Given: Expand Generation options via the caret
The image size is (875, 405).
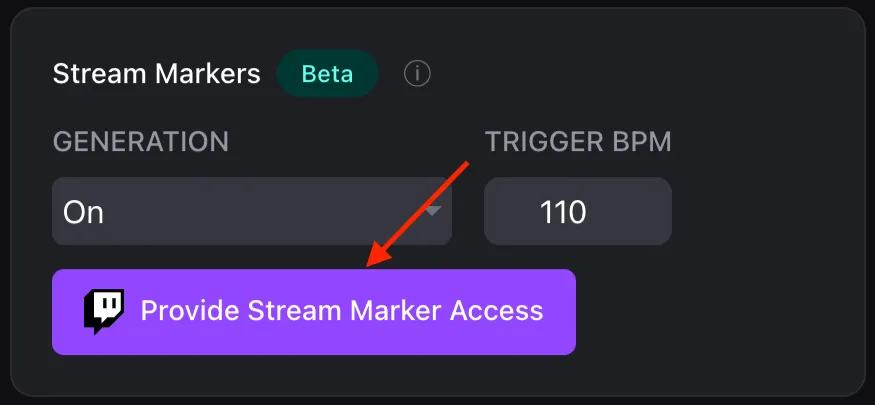Looking at the screenshot, I should pos(434,211).
